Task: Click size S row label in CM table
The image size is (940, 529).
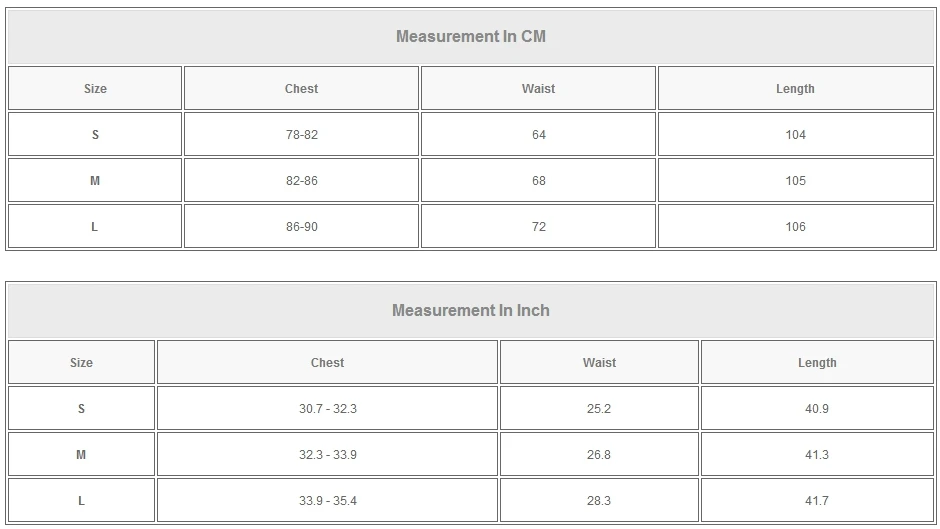Action: [95, 135]
